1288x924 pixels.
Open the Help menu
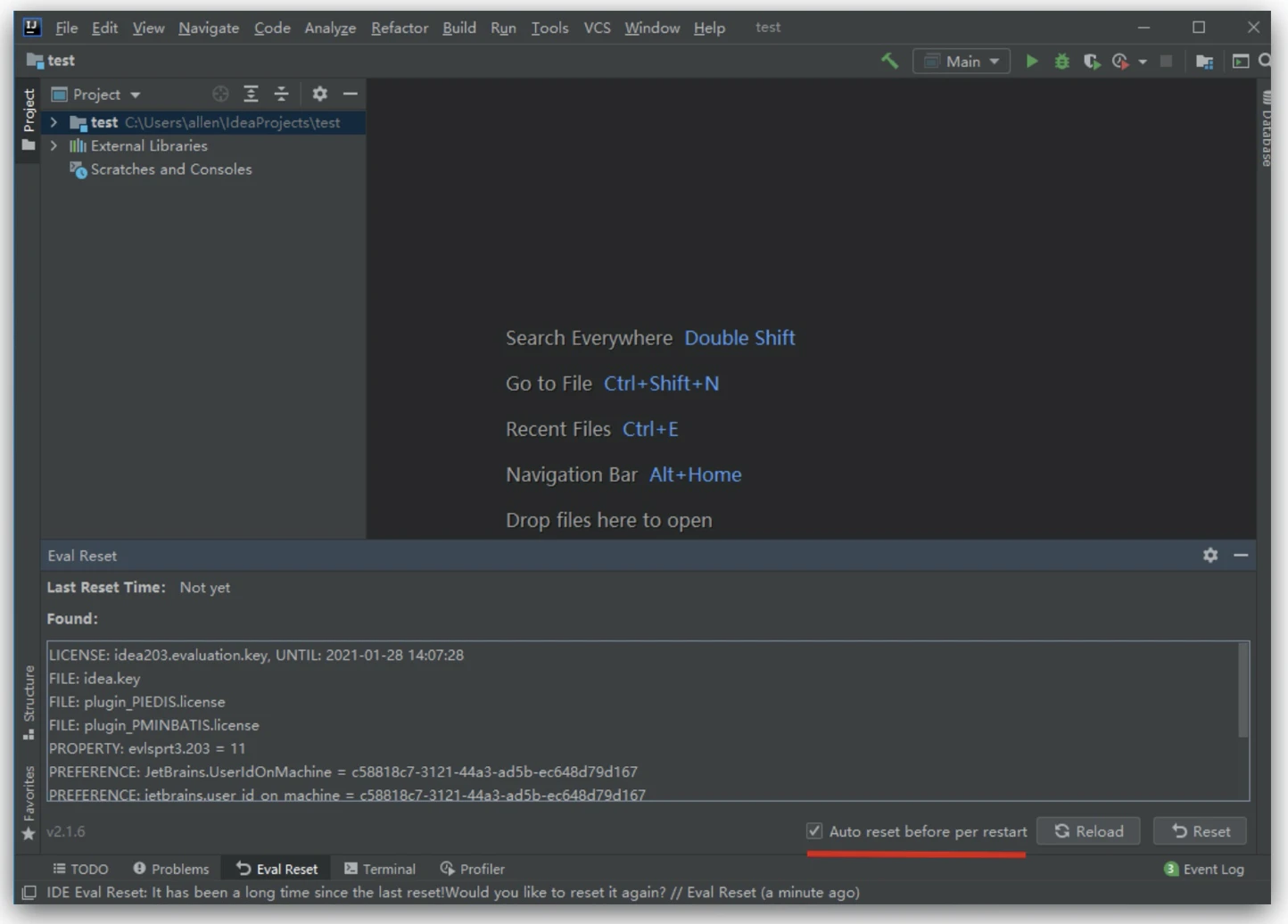[709, 28]
